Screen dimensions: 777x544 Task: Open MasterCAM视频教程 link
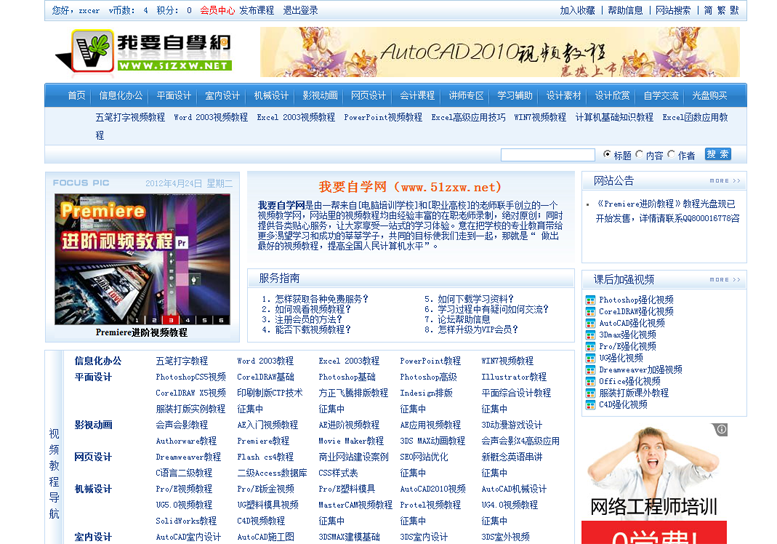point(355,505)
